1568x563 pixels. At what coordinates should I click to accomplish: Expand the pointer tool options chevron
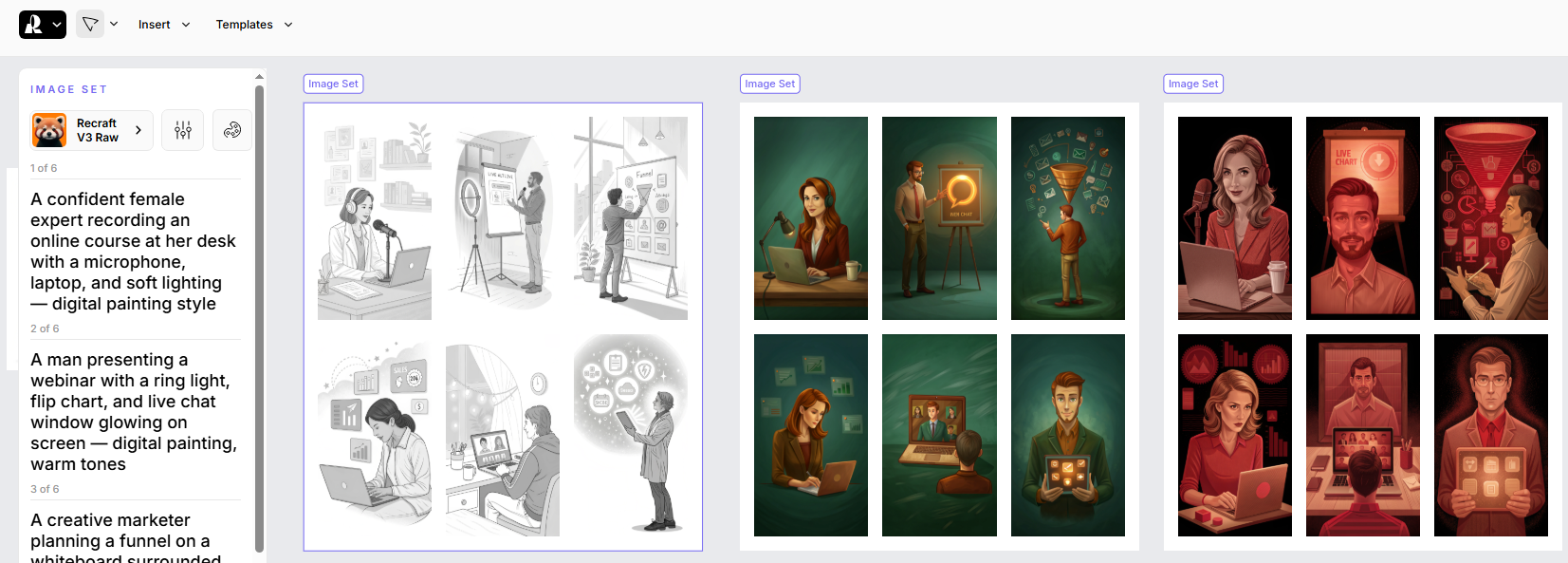point(114,25)
